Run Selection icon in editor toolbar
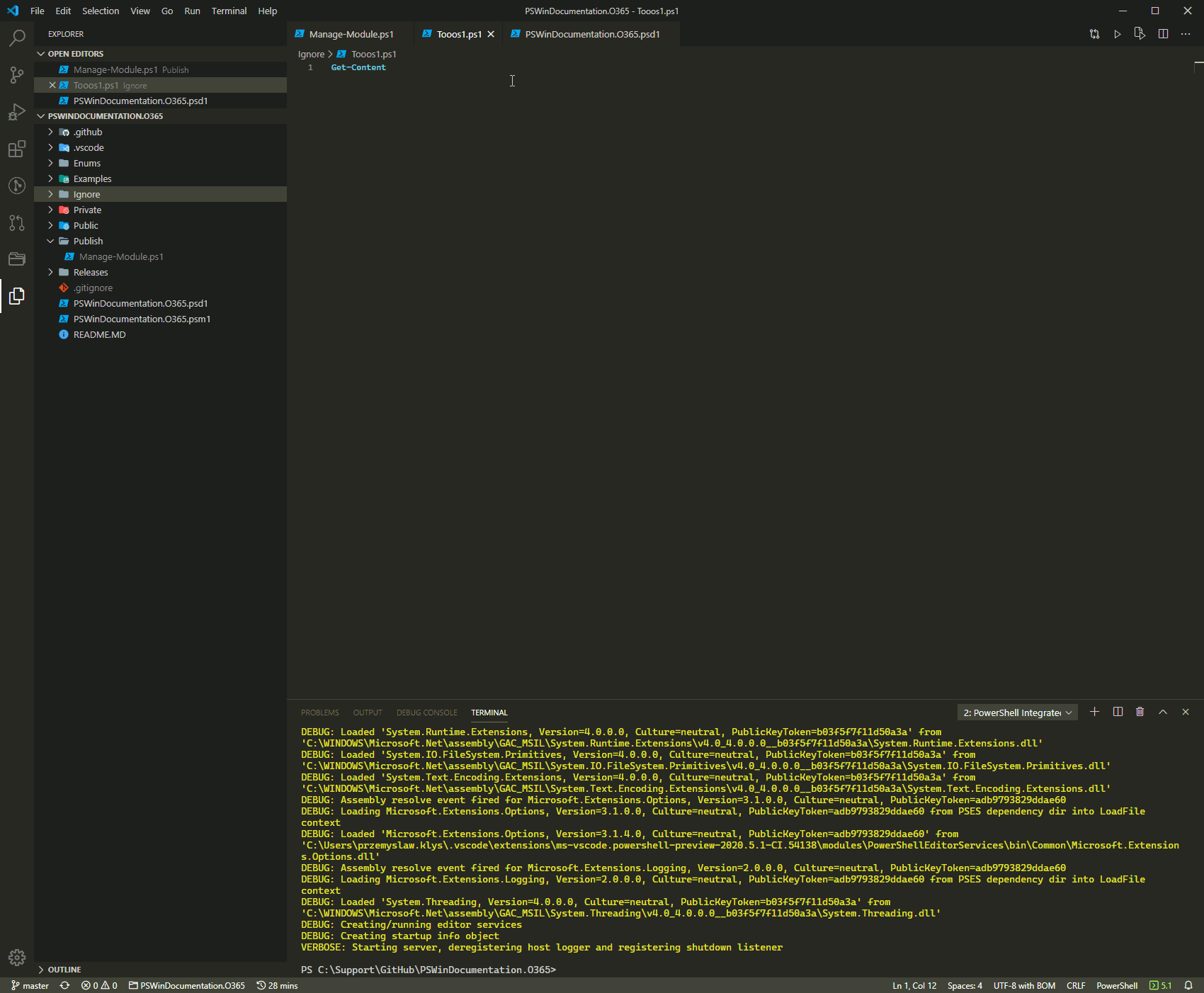1204x993 pixels. click(1140, 34)
